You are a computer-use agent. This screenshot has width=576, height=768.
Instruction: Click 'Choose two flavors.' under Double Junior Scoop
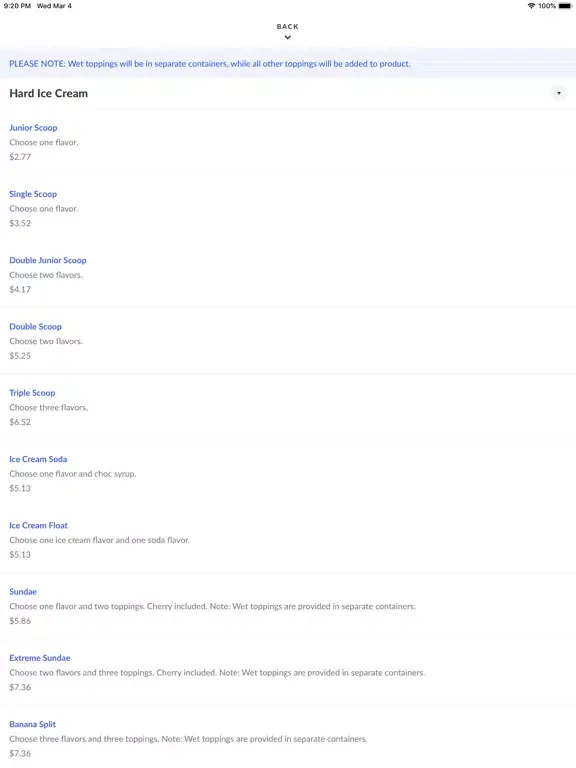tap(46, 275)
